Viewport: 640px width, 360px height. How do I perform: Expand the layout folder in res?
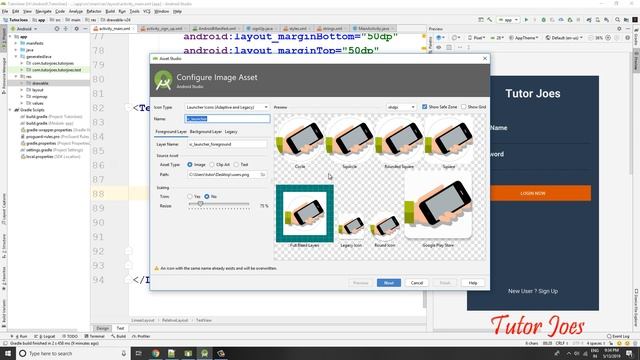(x=22, y=90)
